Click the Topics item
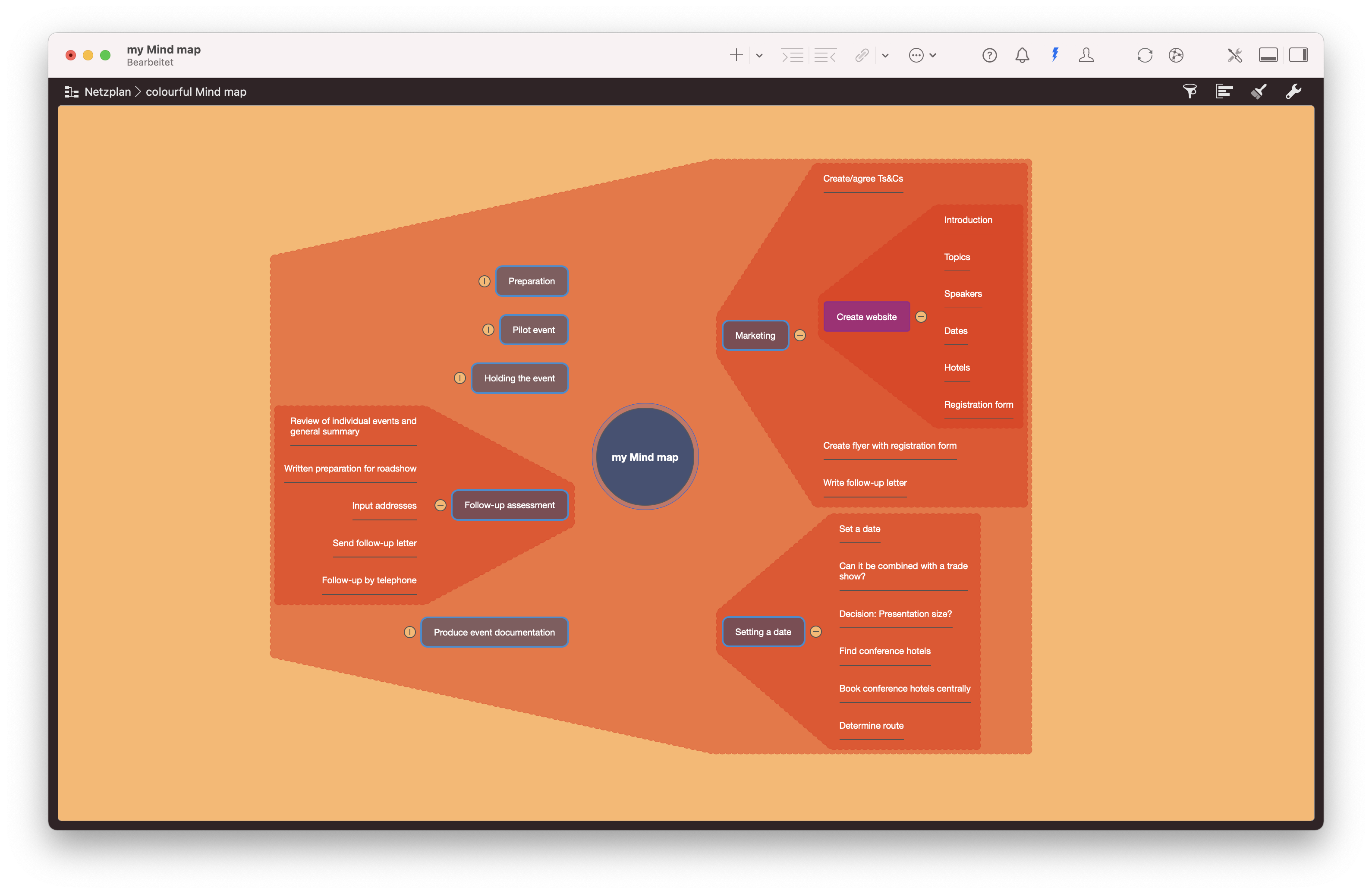The width and height of the screenshot is (1372, 894). click(x=957, y=257)
